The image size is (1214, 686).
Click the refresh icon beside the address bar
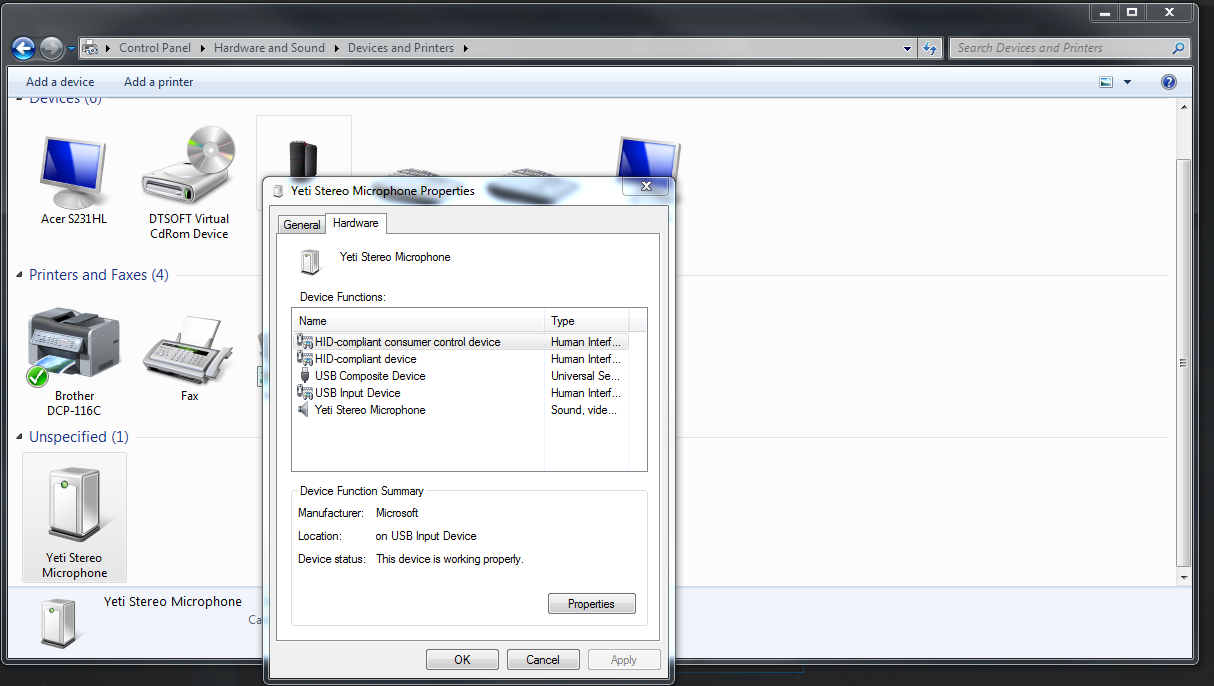pyautogui.click(x=931, y=48)
